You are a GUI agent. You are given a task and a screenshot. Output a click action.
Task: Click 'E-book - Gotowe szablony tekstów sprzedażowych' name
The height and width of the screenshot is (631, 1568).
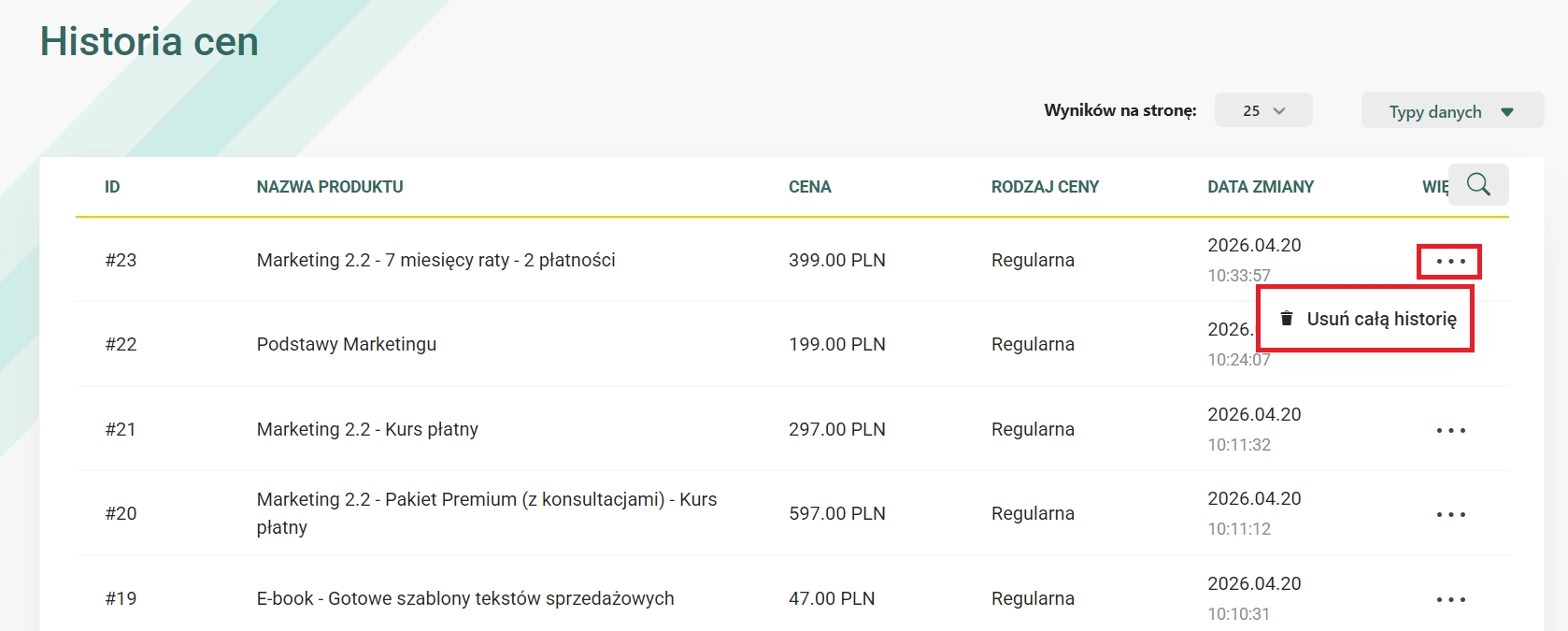pyautogui.click(x=465, y=598)
